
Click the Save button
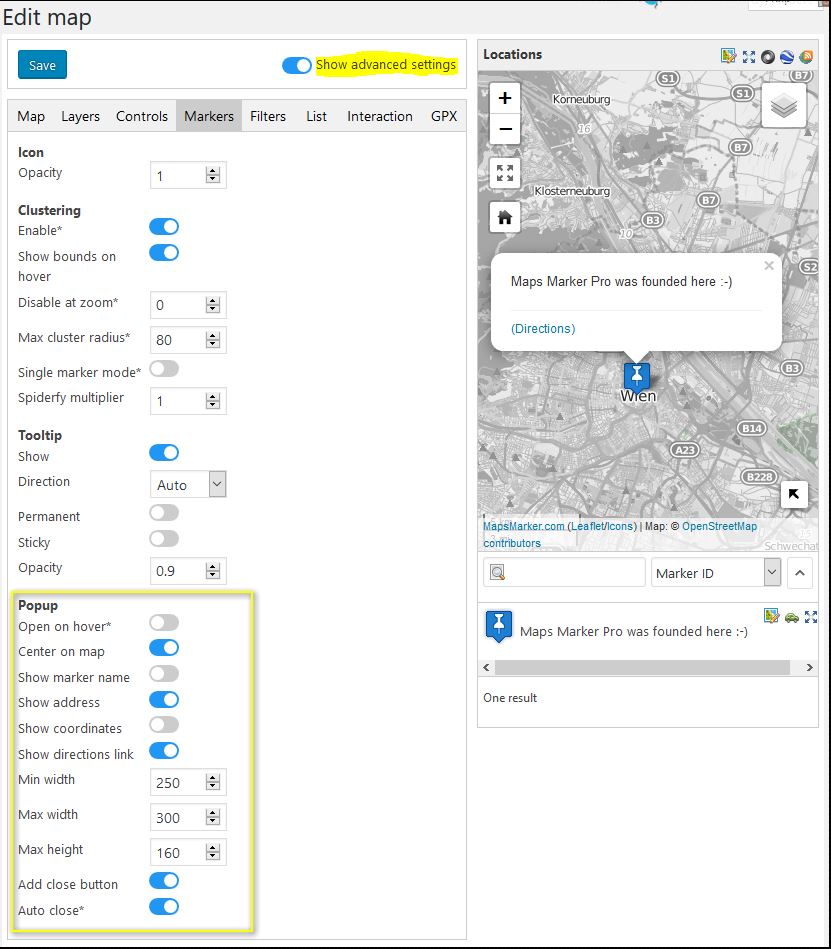(42, 64)
